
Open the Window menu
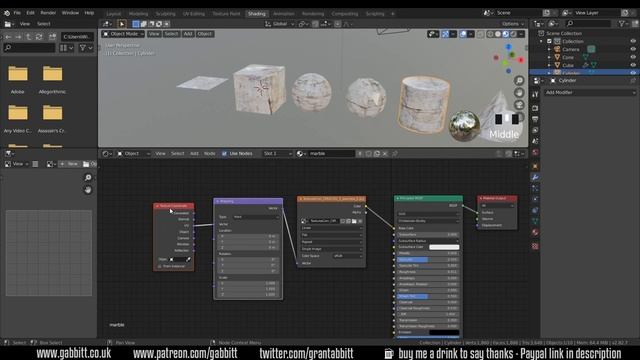(x=70, y=13)
